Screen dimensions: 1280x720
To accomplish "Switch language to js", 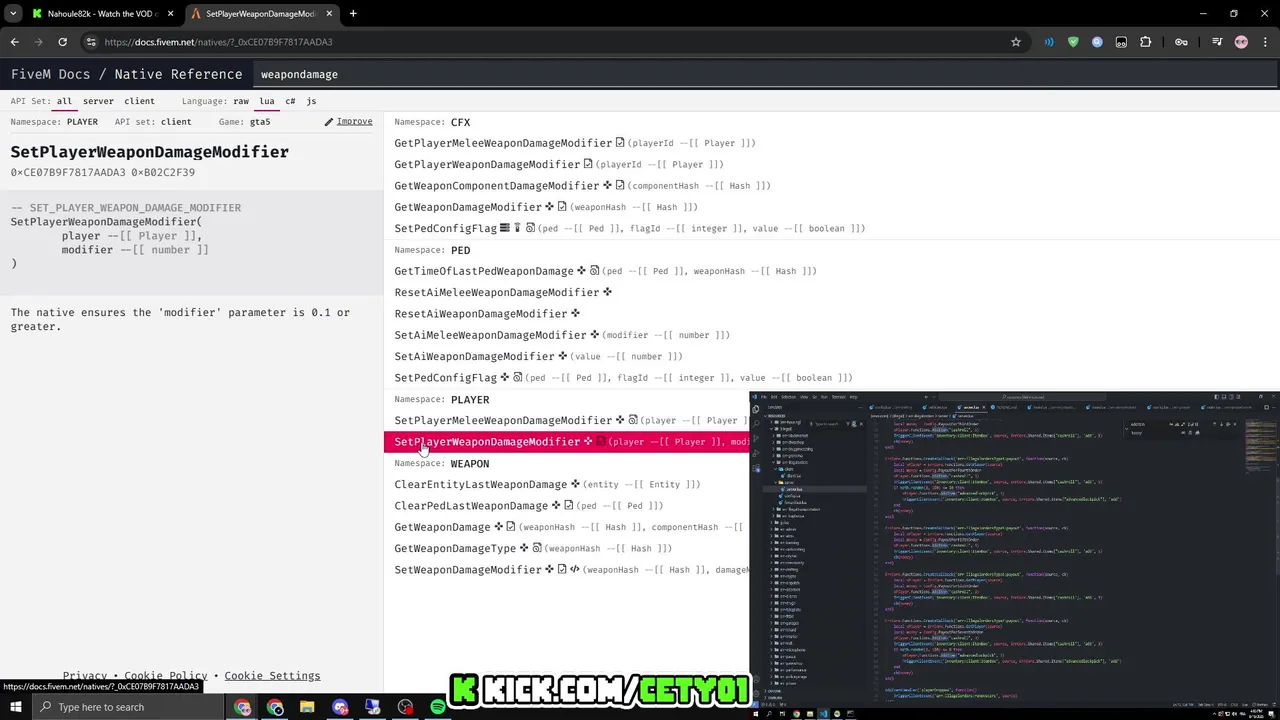I will click(x=311, y=101).
